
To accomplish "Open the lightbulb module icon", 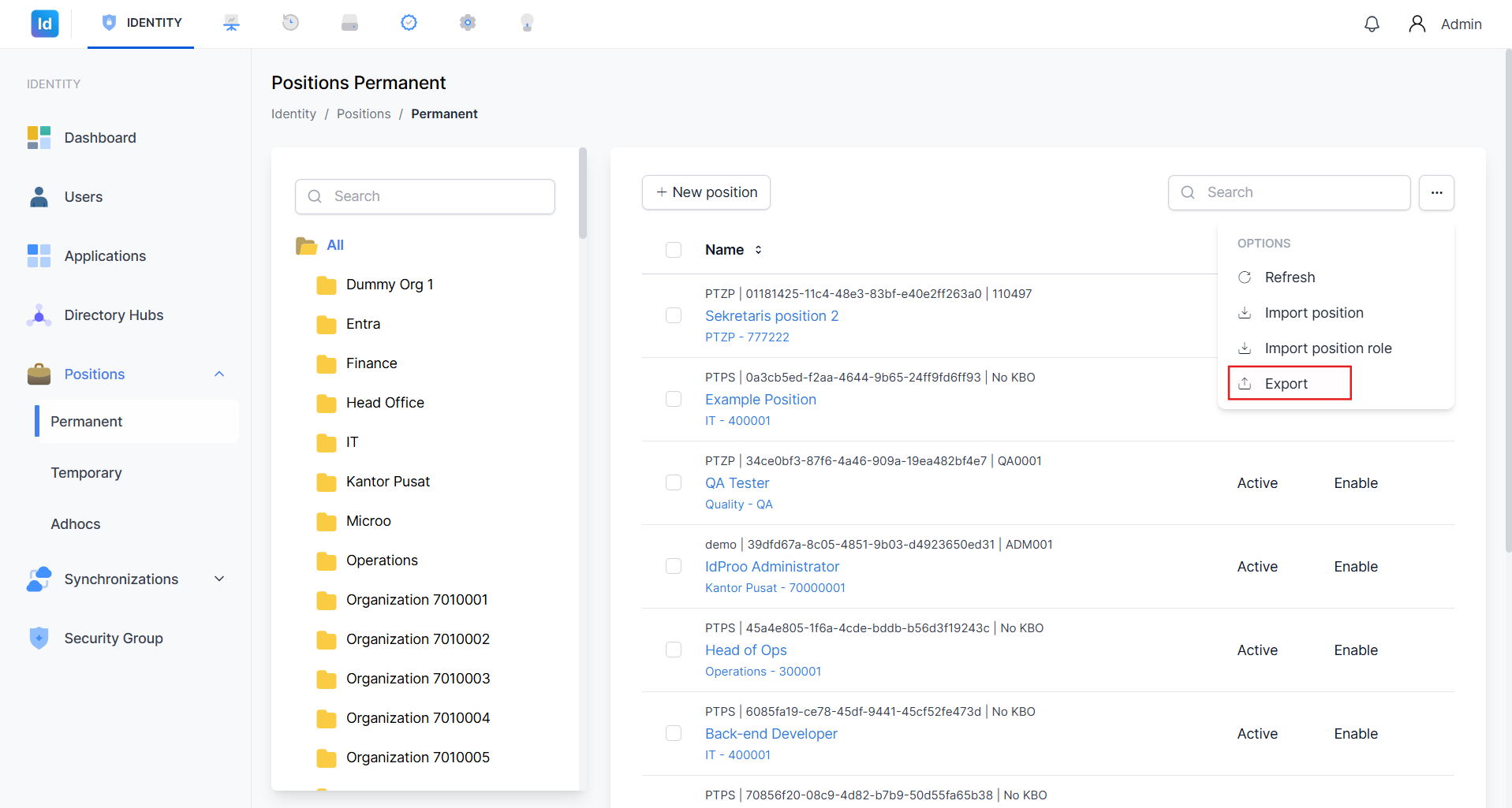I will (x=527, y=23).
